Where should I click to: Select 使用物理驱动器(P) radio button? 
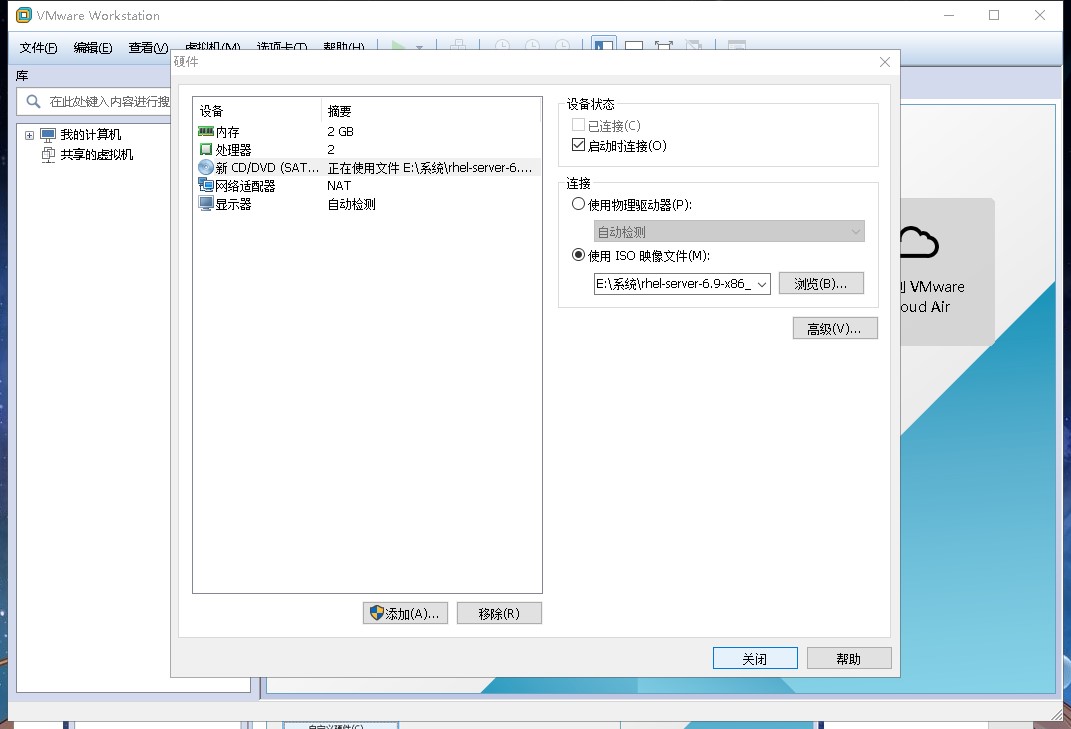point(578,204)
